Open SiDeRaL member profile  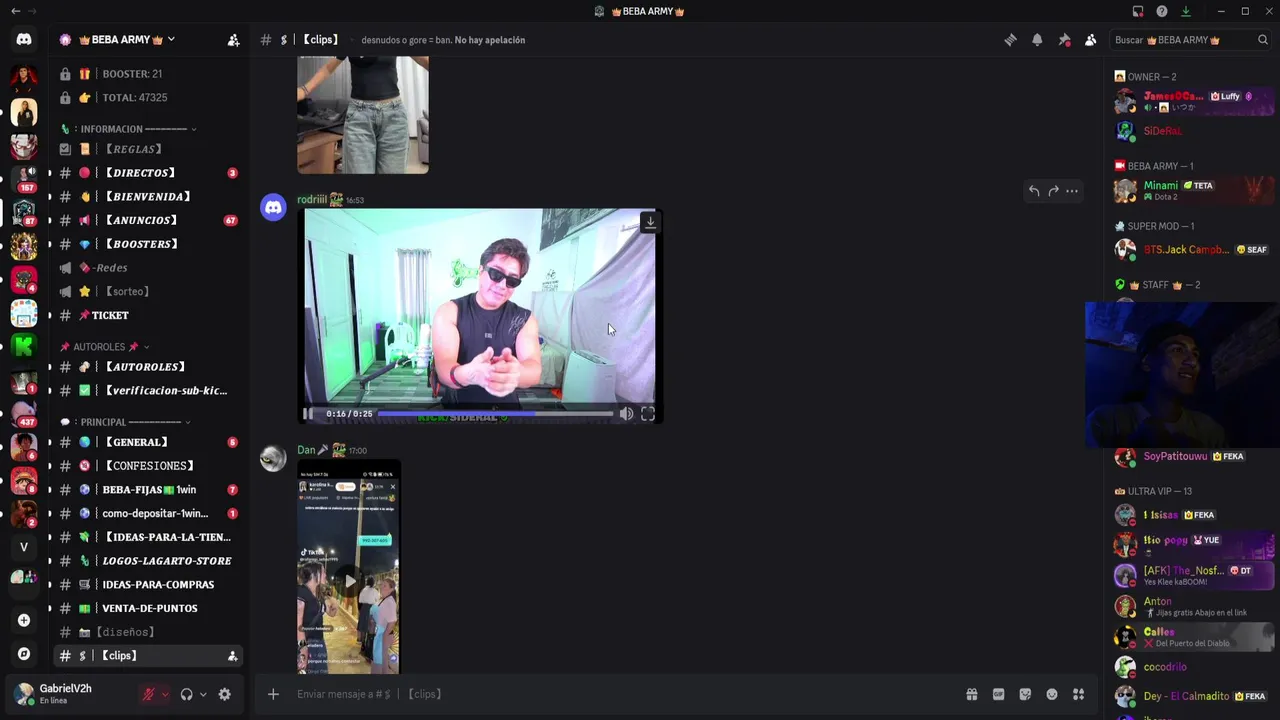tap(1194, 131)
